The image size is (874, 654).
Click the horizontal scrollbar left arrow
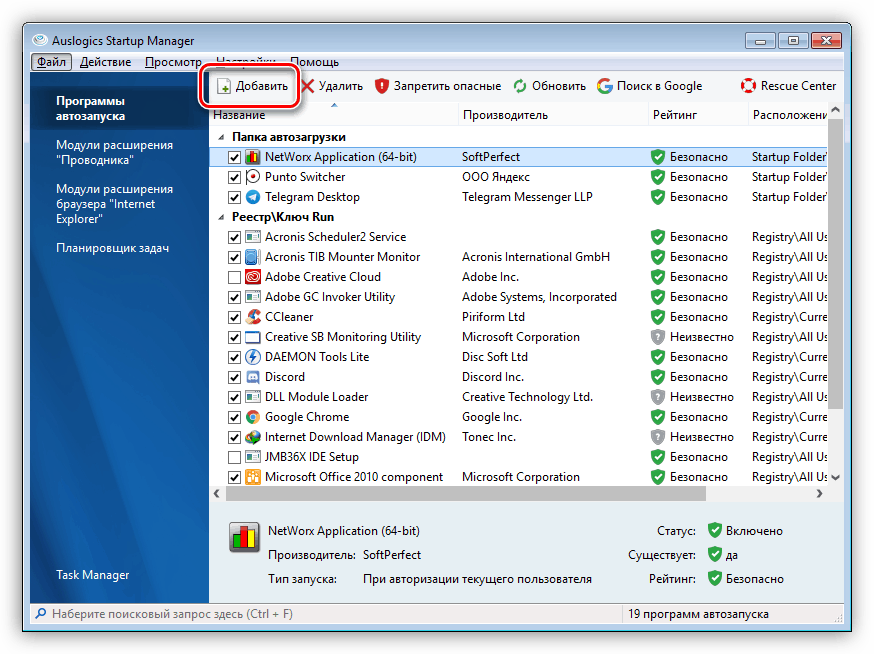click(x=217, y=493)
